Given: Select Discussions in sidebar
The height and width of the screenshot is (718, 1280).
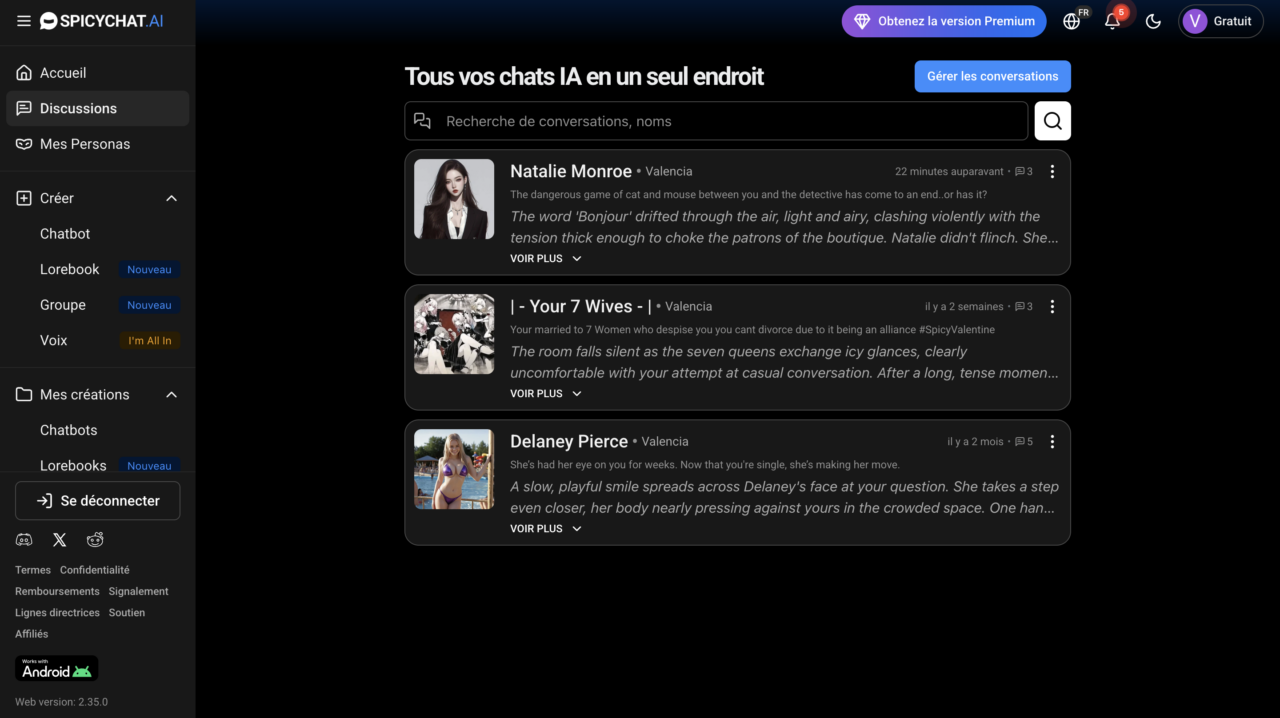Looking at the screenshot, I should pyautogui.click(x=97, y=108).
